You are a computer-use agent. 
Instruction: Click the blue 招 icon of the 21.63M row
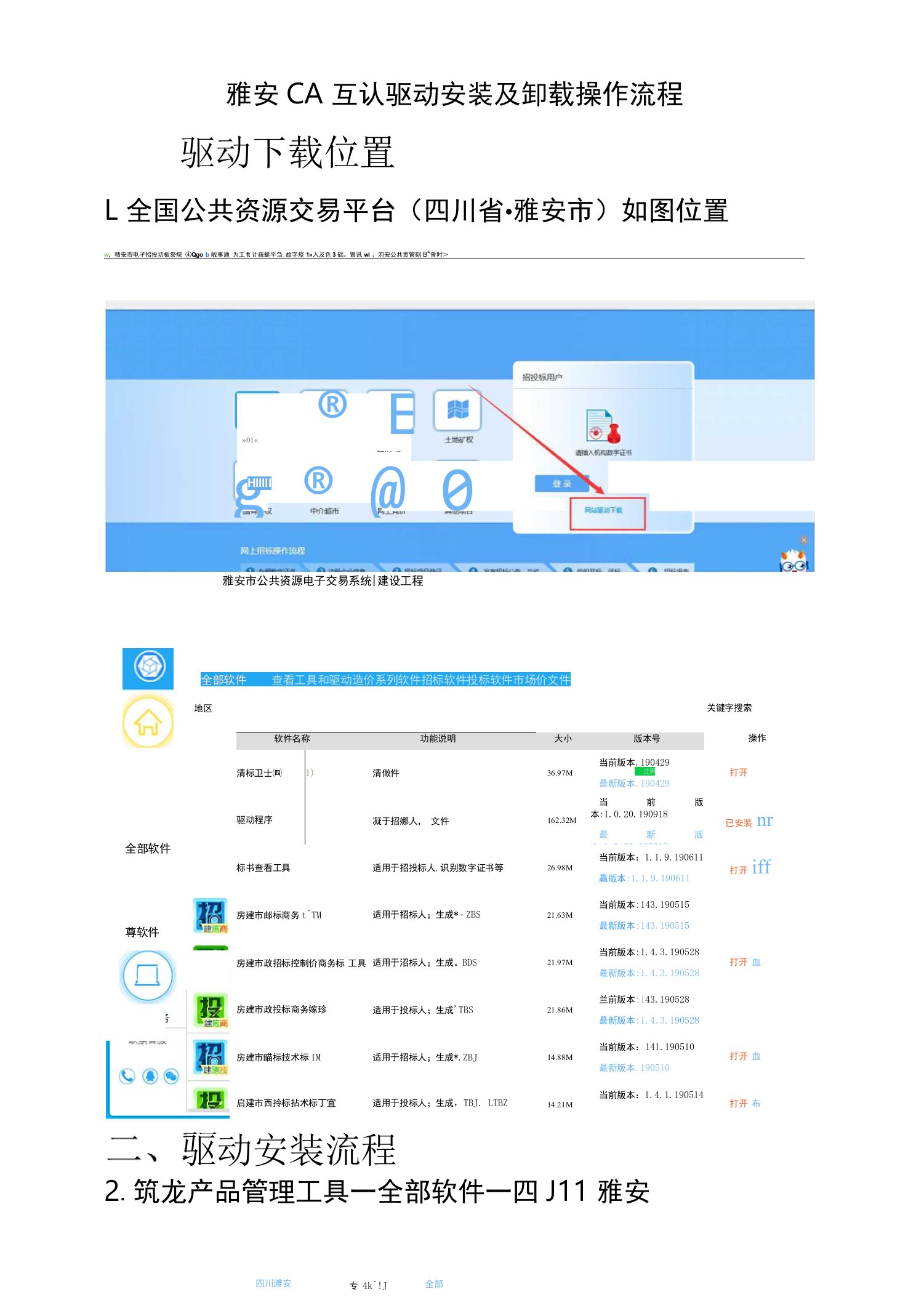[211, 915]
